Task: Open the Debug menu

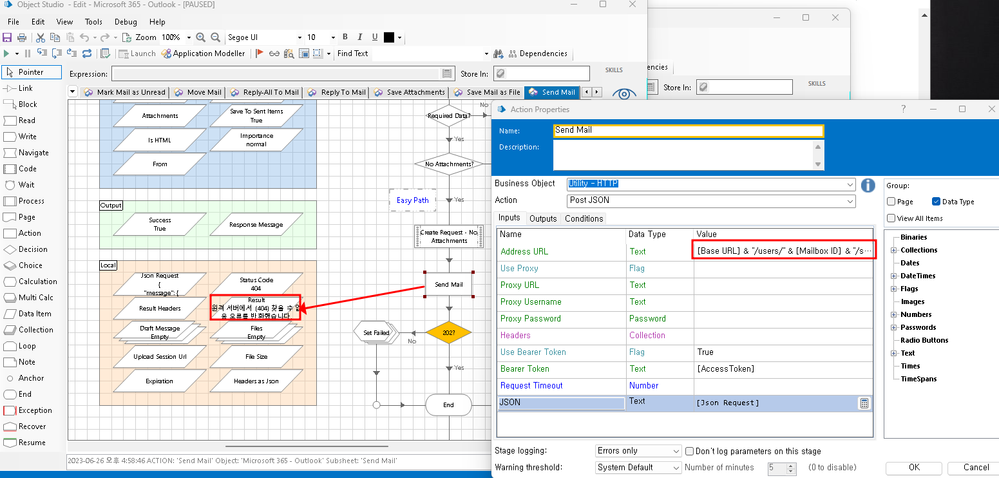Action: click(126, 21)
